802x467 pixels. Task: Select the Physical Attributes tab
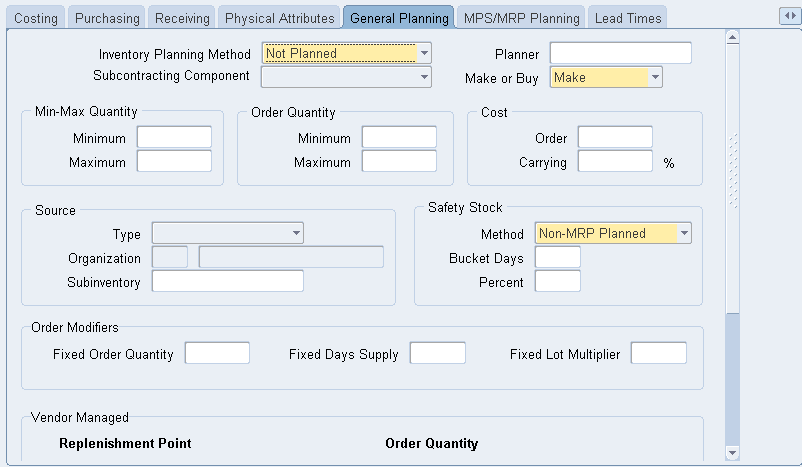pos(279,18)
